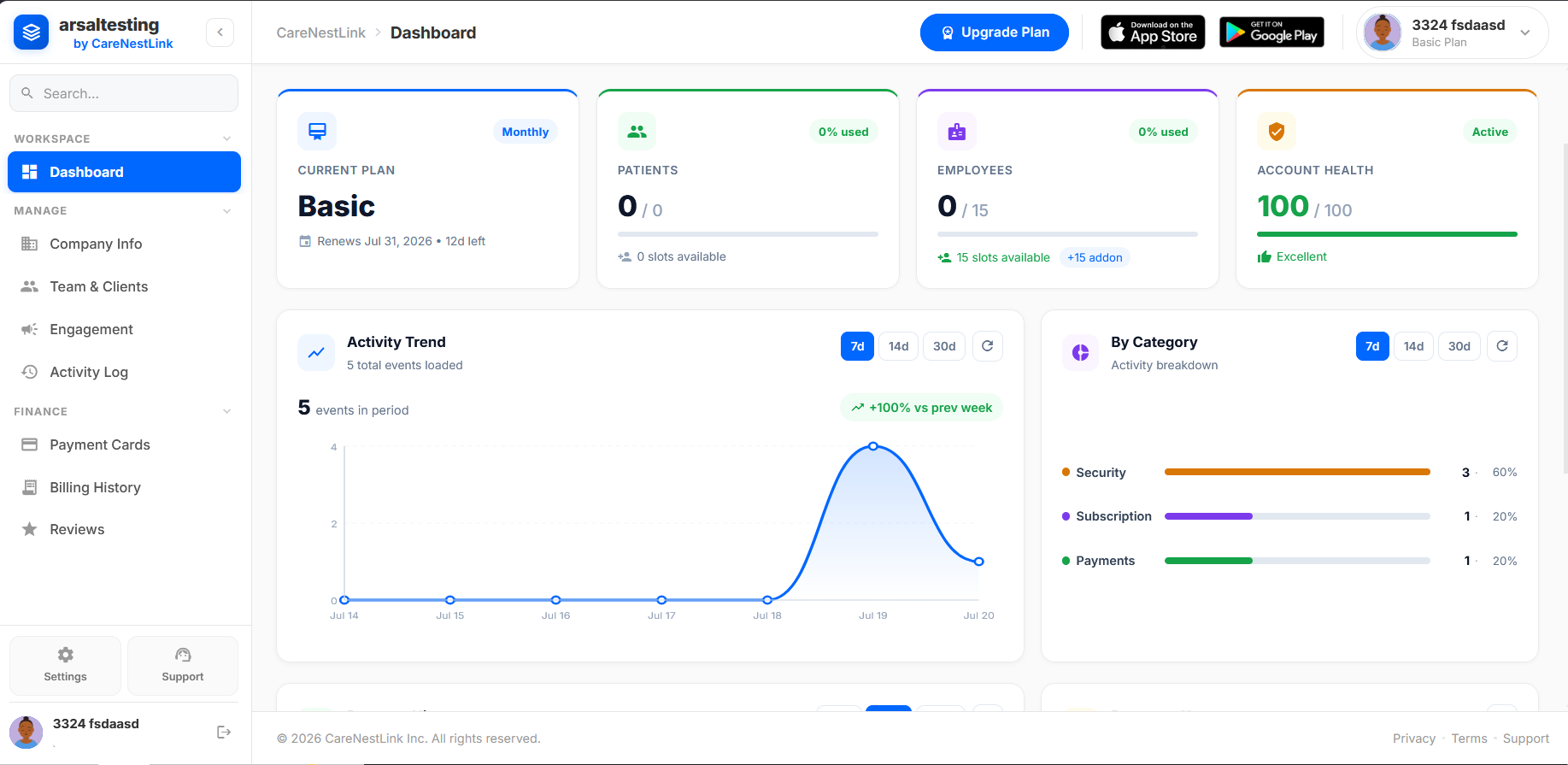The width and height of the screenshot is (1568, 765).
Task: Select 14d range in Activity Trend
Action: click(x=898, y=346)
